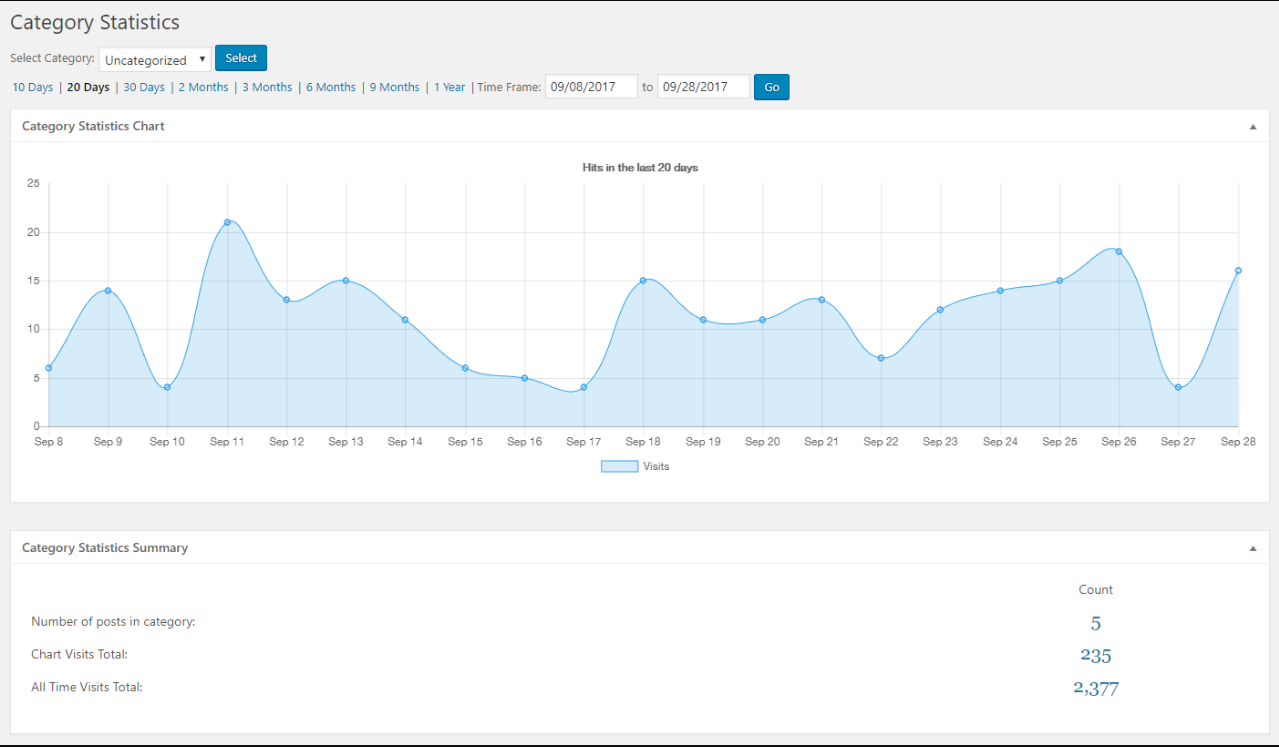Click the Sep 26 data point
Viewport: 1279px width, 747px height.
pyautogui.click(x=1119, y=251)
